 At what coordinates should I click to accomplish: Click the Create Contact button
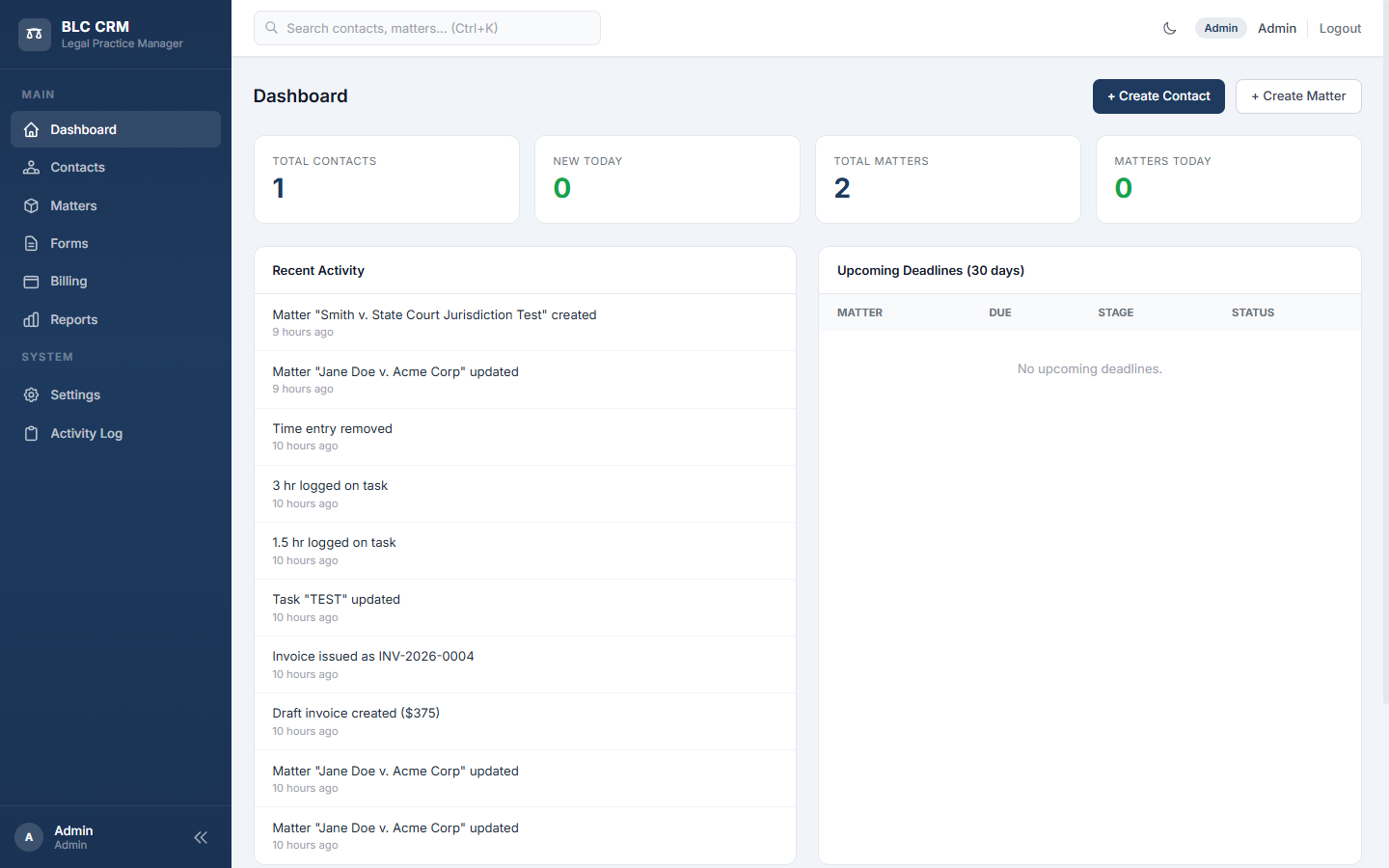1158,96
